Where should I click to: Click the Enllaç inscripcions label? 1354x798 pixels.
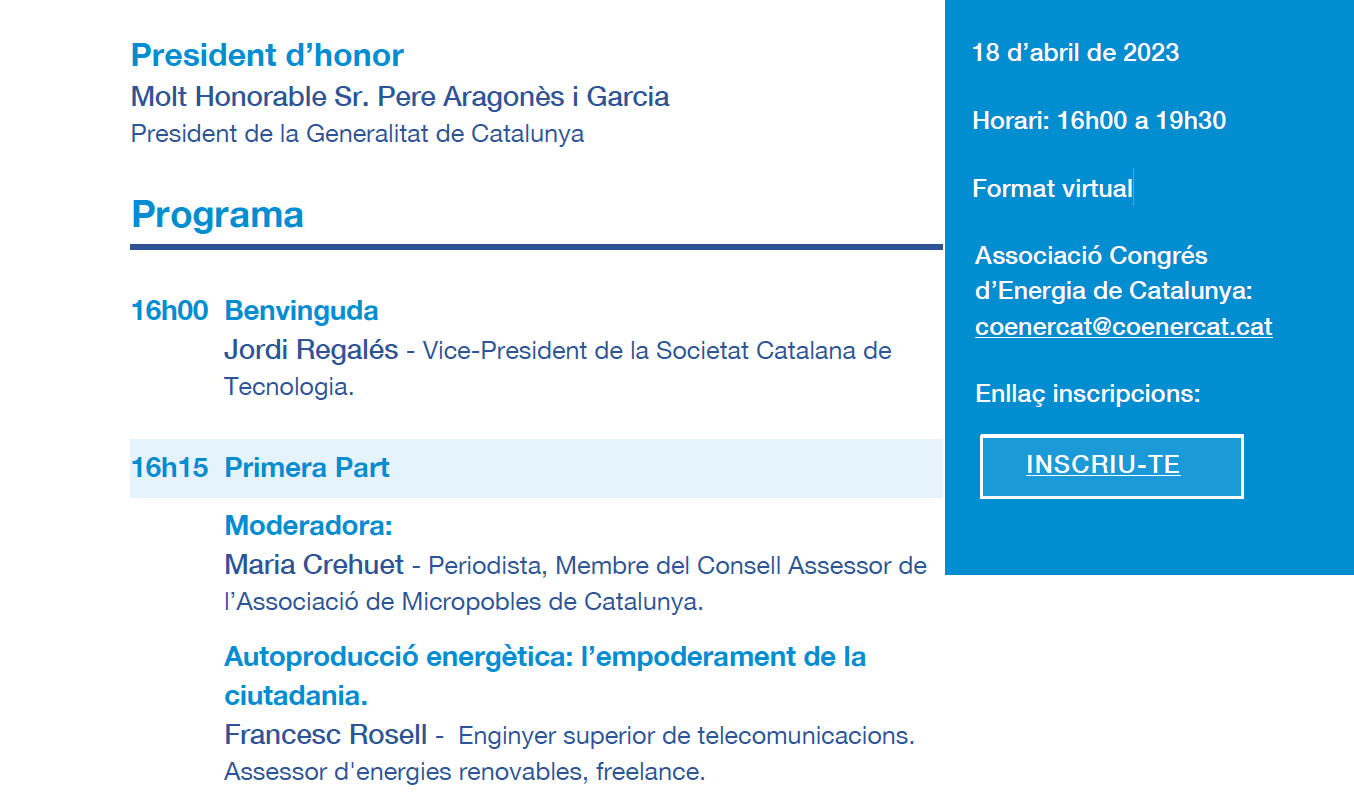click(x=1087, y=394)
